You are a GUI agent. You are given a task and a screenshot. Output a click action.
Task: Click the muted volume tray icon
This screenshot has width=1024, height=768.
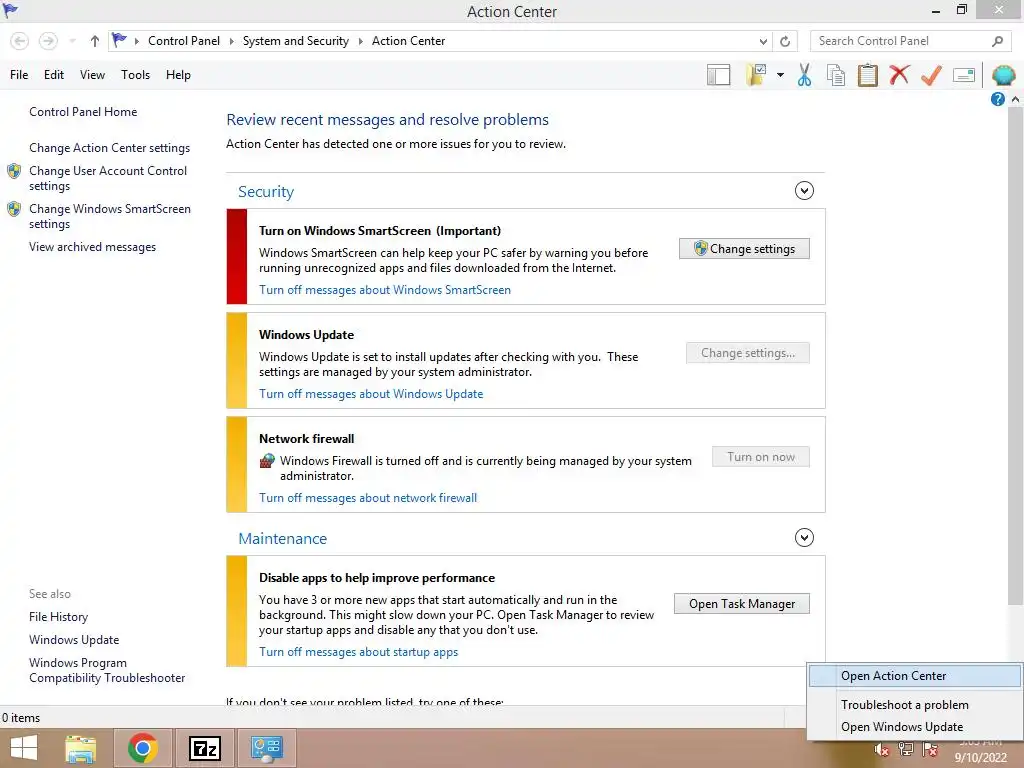pyautogui.click(x=882, y=749)
